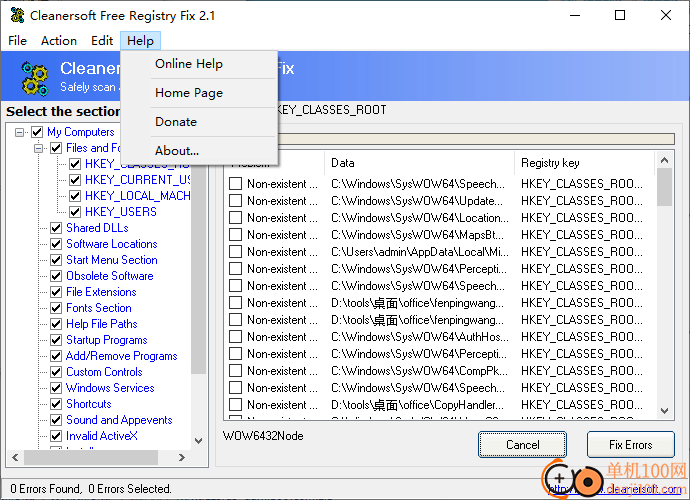Screen dimensions: 690x500
Task: Uncheck the HKEY_USERS checkbox
Action: (75, 212)
